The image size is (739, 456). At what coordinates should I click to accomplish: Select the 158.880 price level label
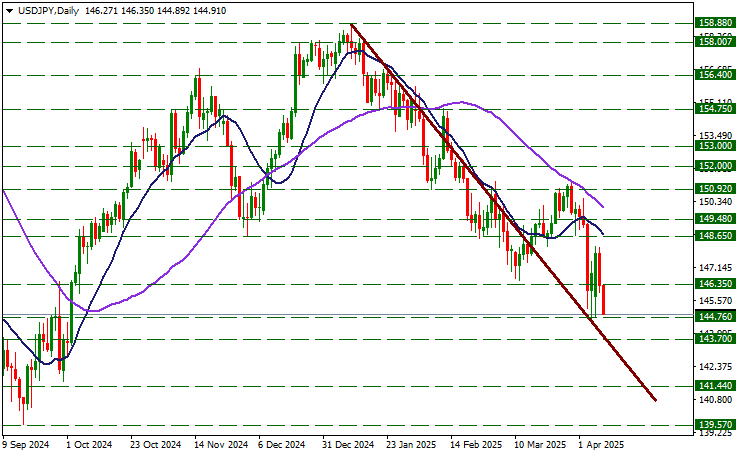(x=715, y=23)
